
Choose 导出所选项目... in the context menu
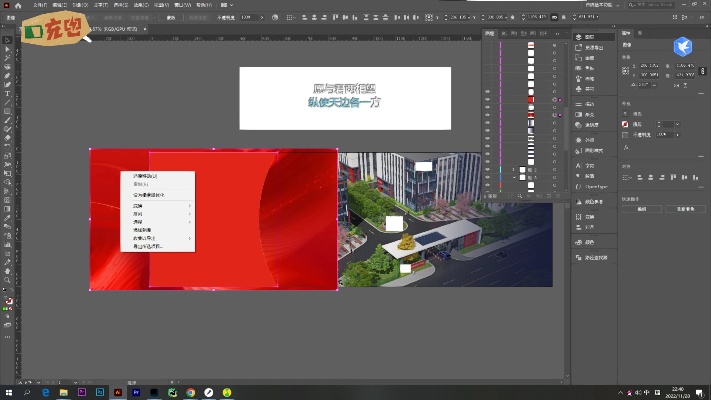pyautogui.click(x=158, y=247)
